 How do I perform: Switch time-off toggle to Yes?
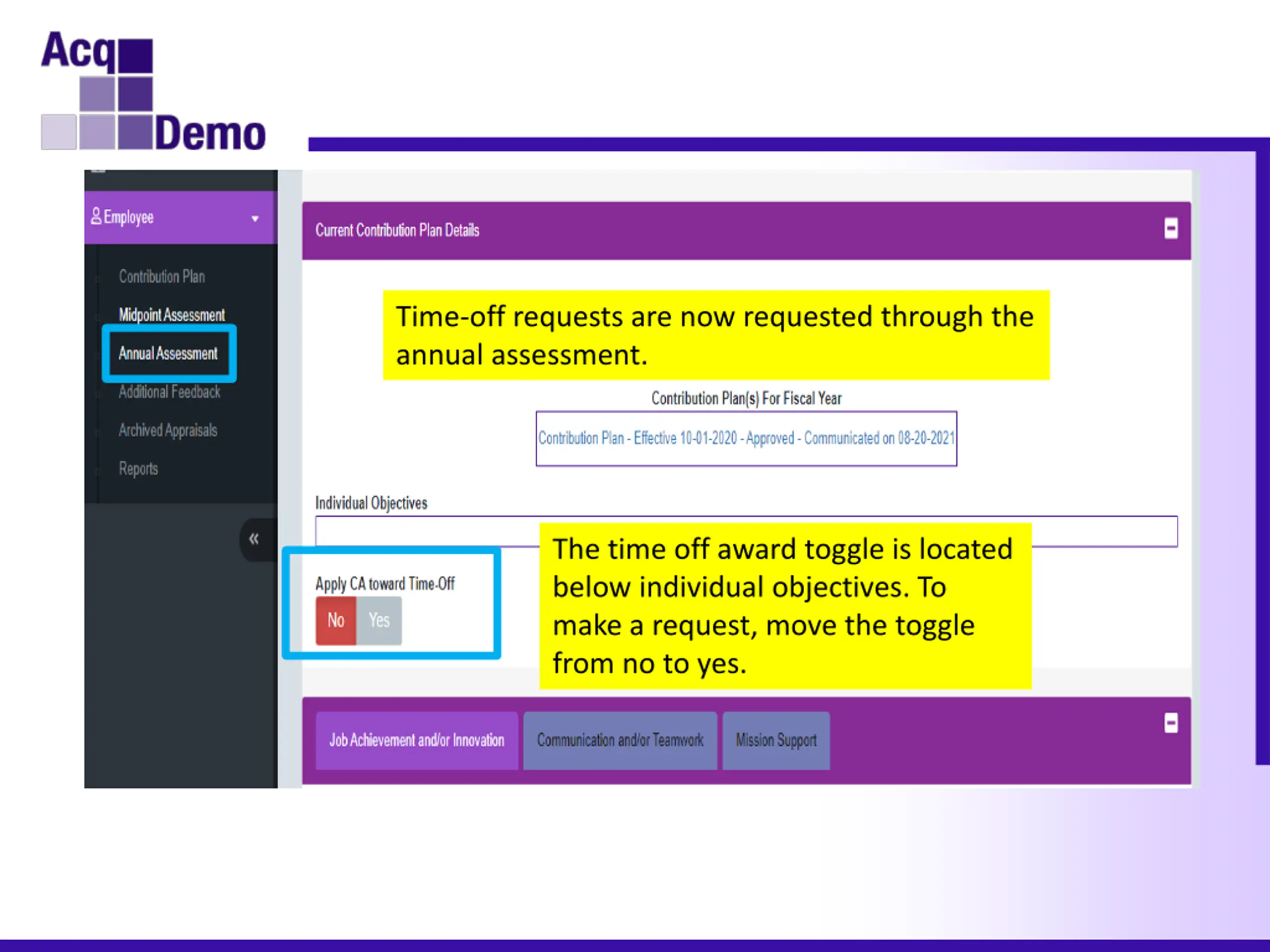point(379,620)
